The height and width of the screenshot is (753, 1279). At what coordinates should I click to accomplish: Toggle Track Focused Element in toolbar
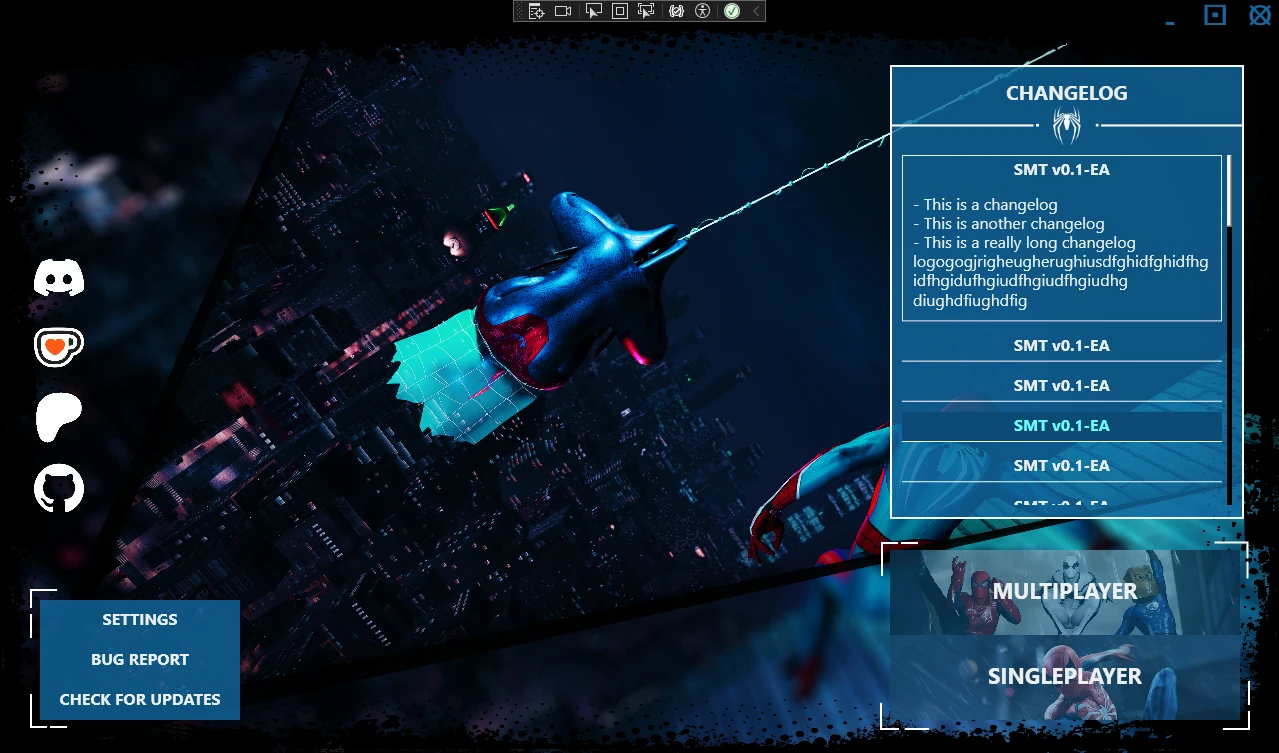(646, 11)
